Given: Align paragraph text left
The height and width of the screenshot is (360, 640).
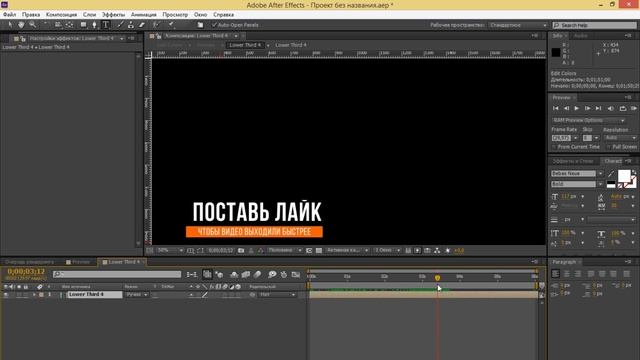Looking at the screenshot, I should 556,273.
